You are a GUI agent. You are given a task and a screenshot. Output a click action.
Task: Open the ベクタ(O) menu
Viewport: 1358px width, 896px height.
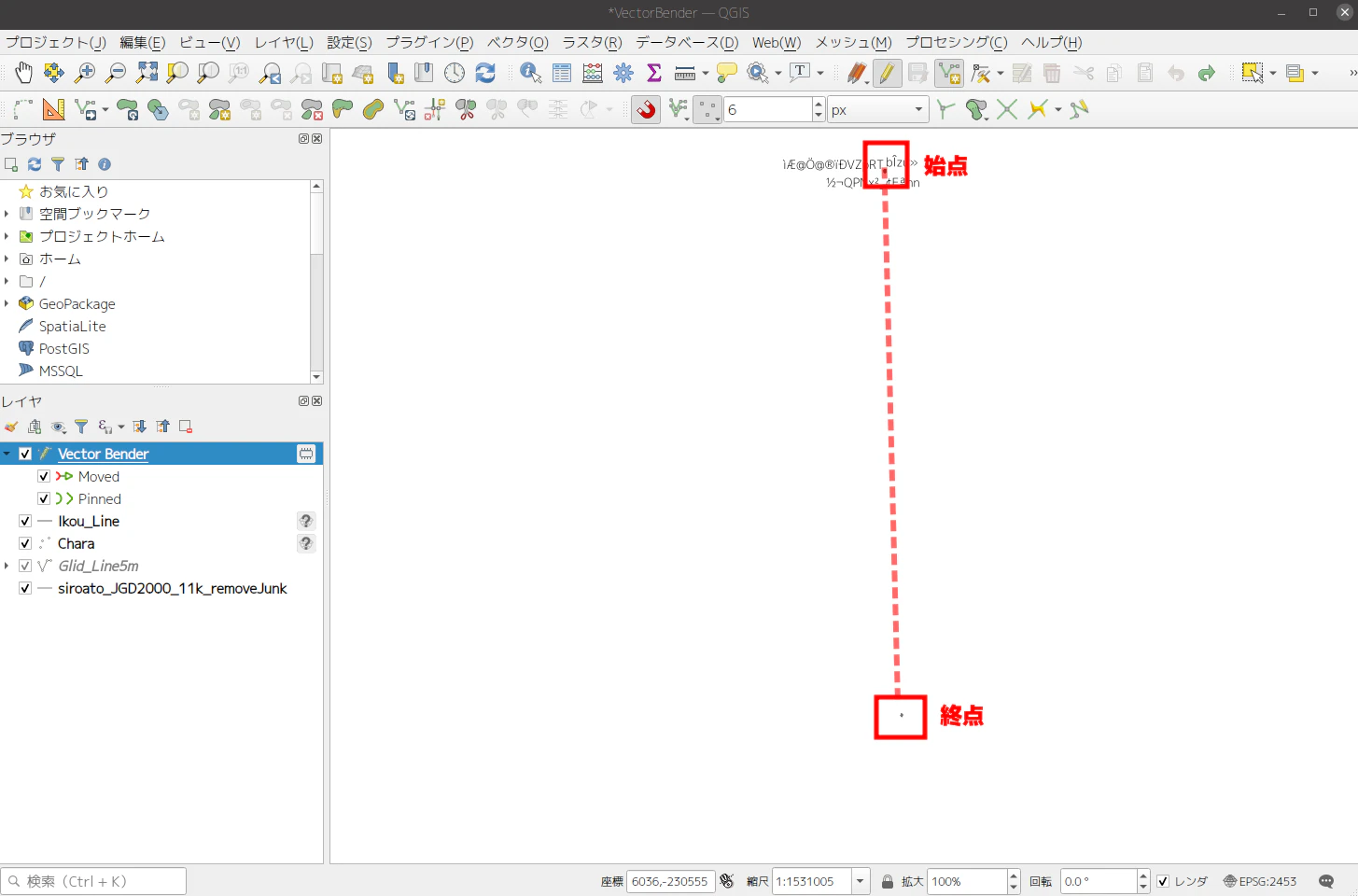518,43
